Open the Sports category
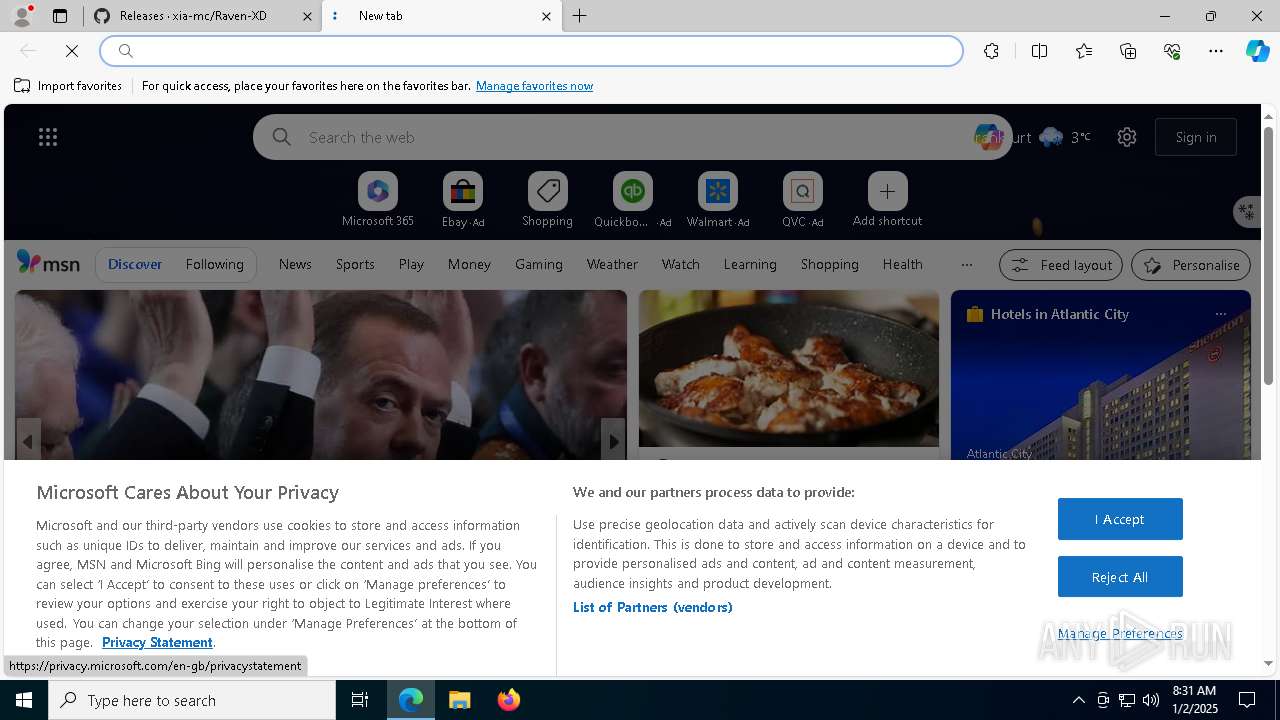The width and height of the screenshot is (1280, 720). click(355, 264)
